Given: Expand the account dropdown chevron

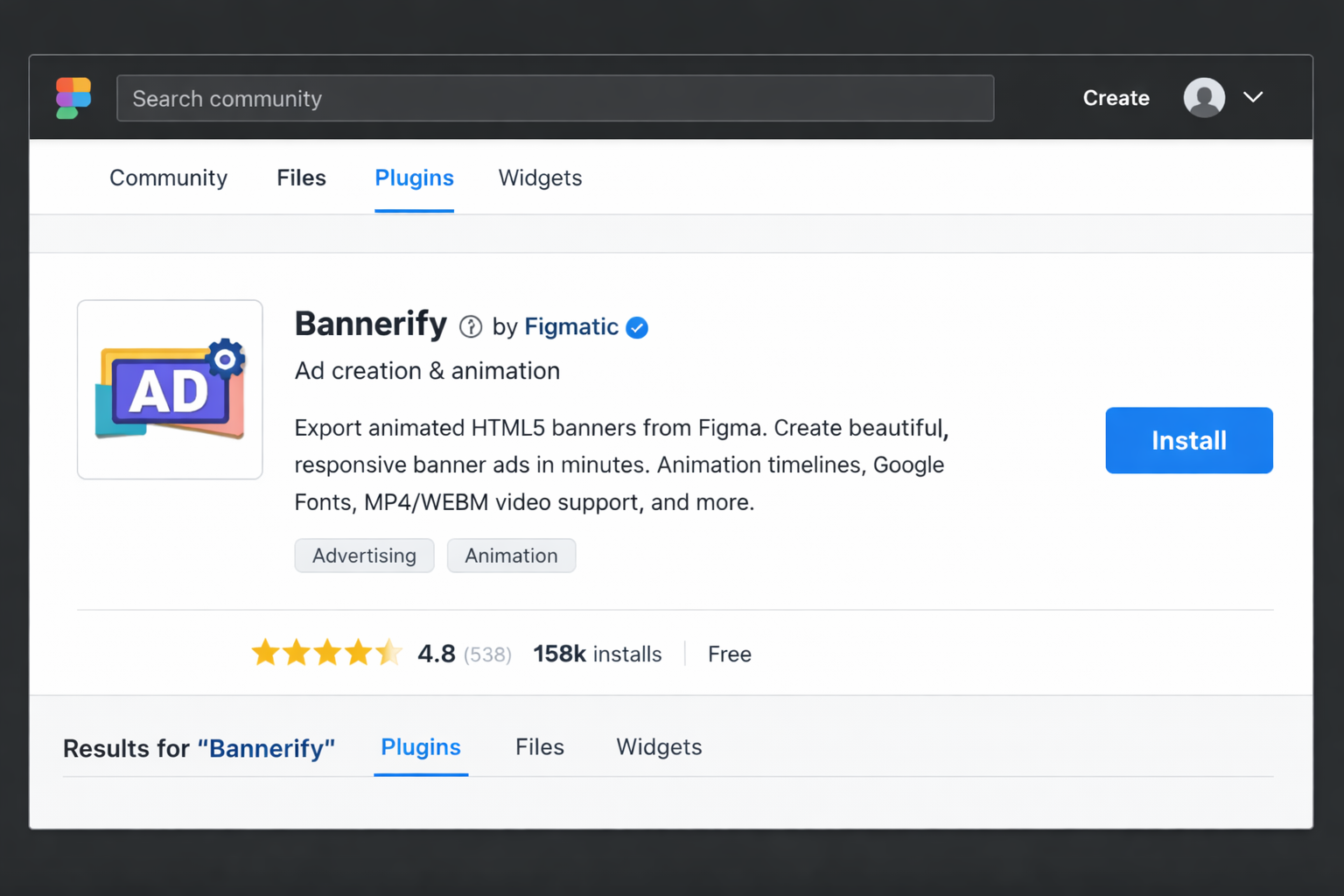Looking at the screenshot, I should click(x=1253, y=97).
